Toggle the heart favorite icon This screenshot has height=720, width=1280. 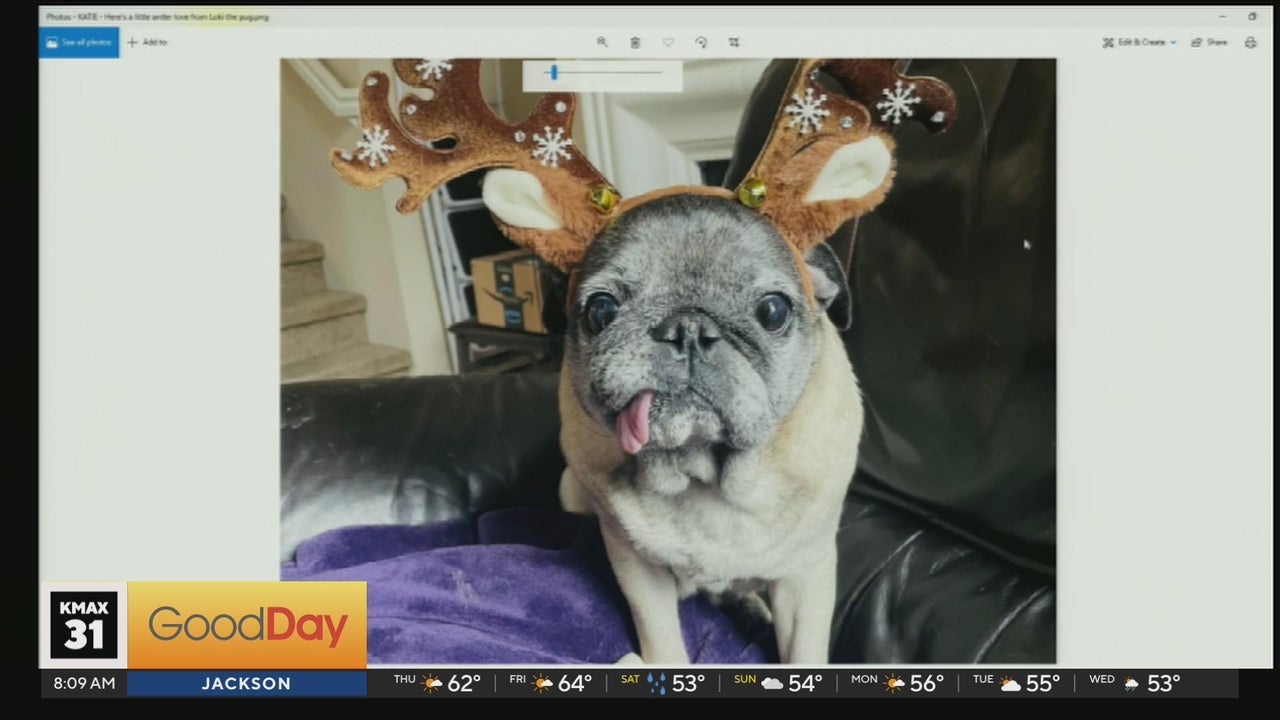coord(668,42)
